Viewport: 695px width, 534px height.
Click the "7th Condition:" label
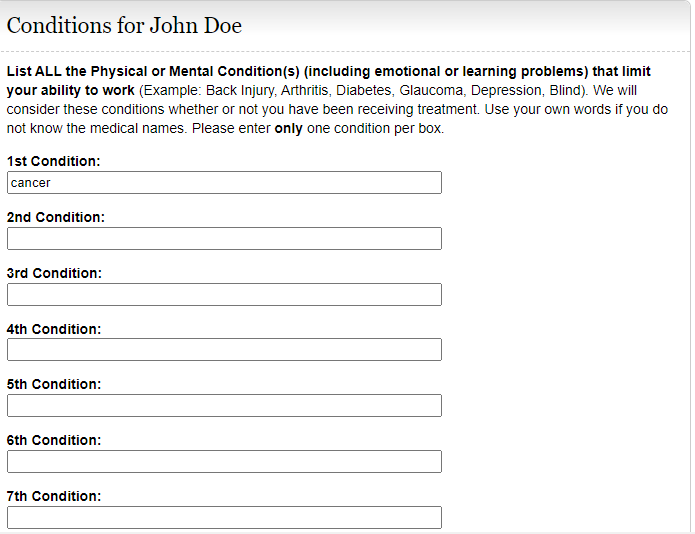tap(54, 496)
